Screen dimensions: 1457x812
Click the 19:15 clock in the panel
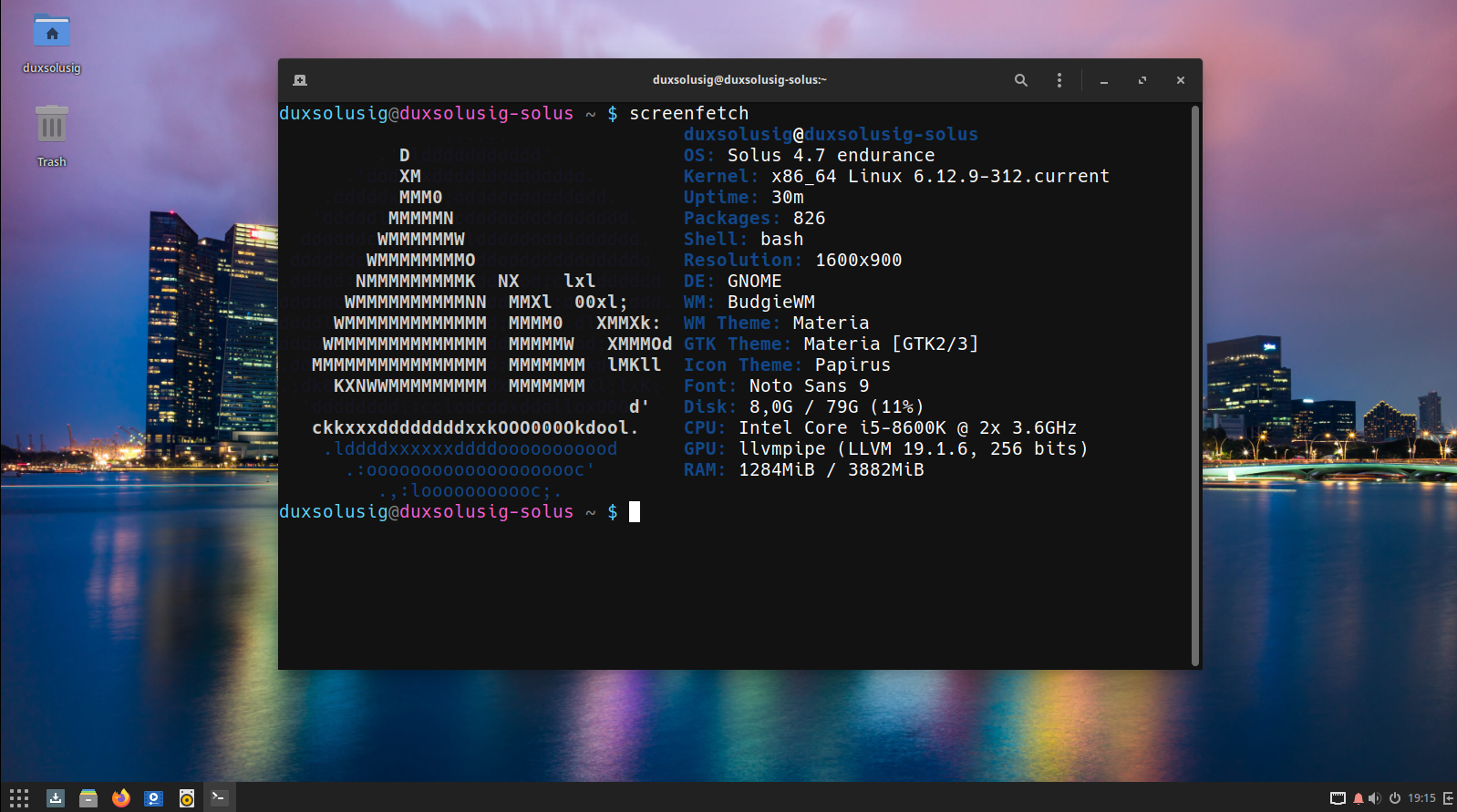[x=1421, y=798]
